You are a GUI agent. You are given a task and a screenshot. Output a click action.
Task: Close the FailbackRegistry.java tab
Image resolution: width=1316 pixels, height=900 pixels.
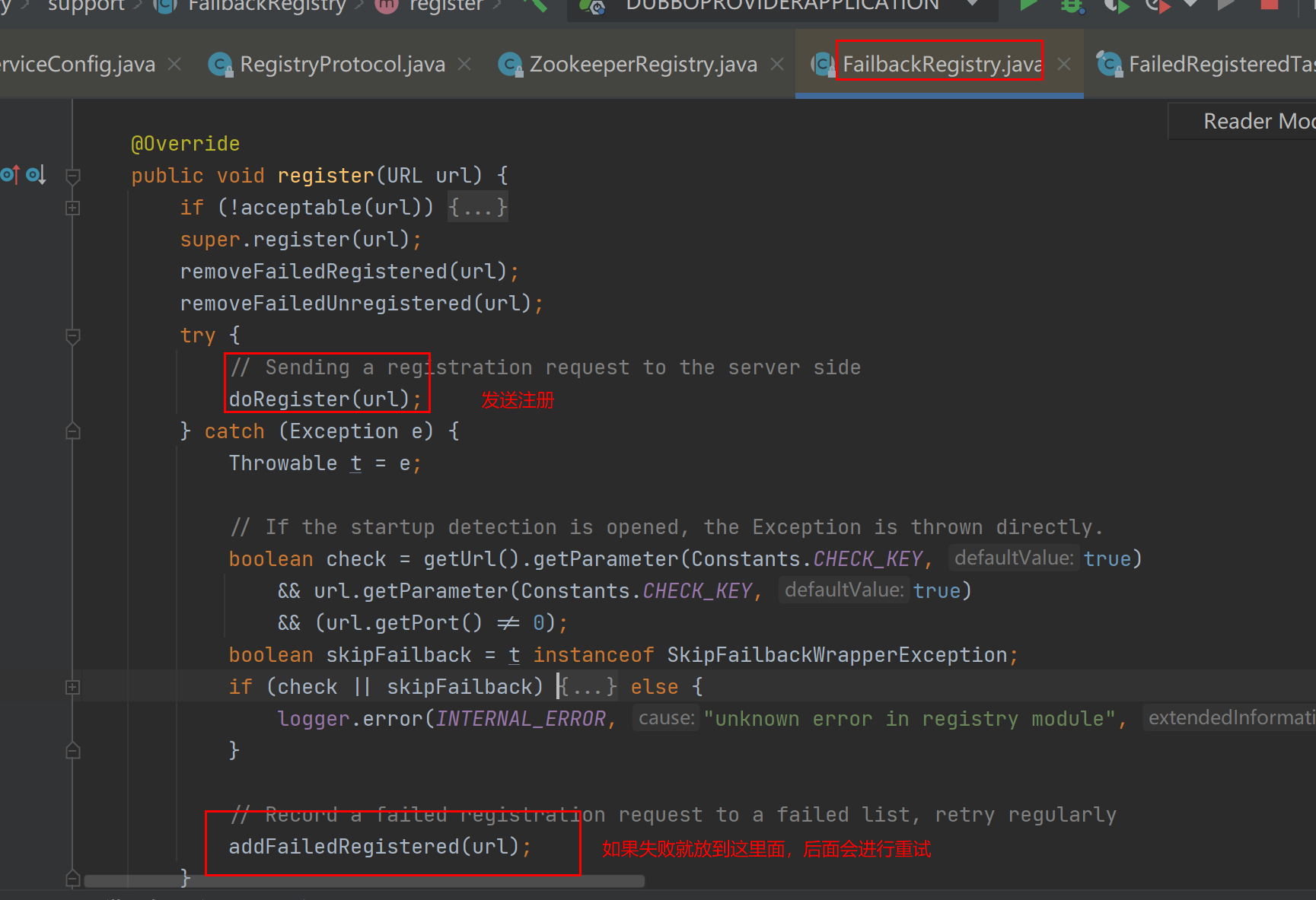coord(1064,64)
